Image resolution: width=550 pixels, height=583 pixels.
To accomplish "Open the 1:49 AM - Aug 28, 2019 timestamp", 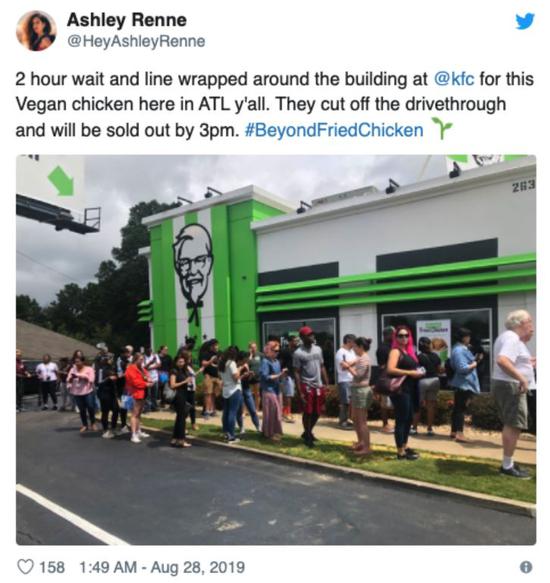I will pyautogui.click(x=162, y=567).
